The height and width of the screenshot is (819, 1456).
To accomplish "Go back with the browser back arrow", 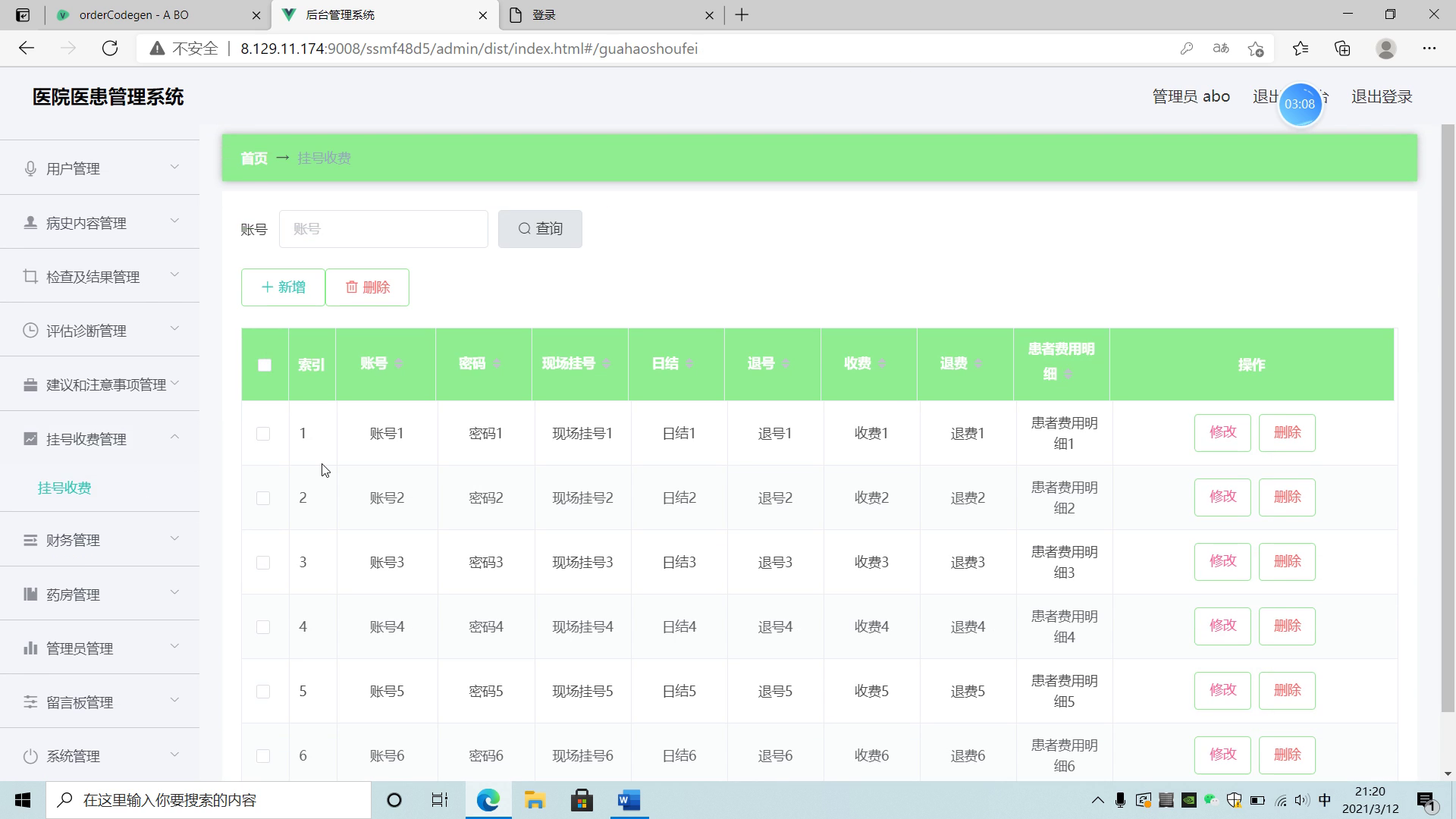I will [x=27, y=49].
